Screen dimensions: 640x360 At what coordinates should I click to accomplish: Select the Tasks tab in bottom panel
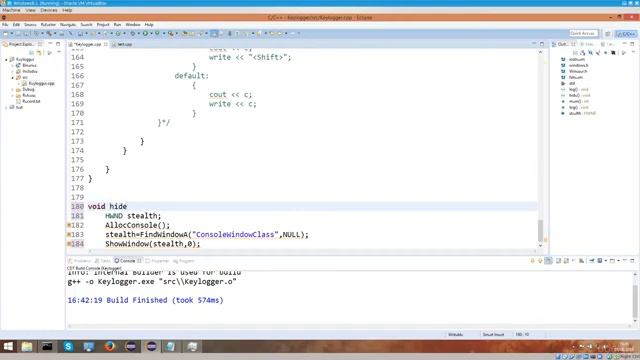coord(102,261)
